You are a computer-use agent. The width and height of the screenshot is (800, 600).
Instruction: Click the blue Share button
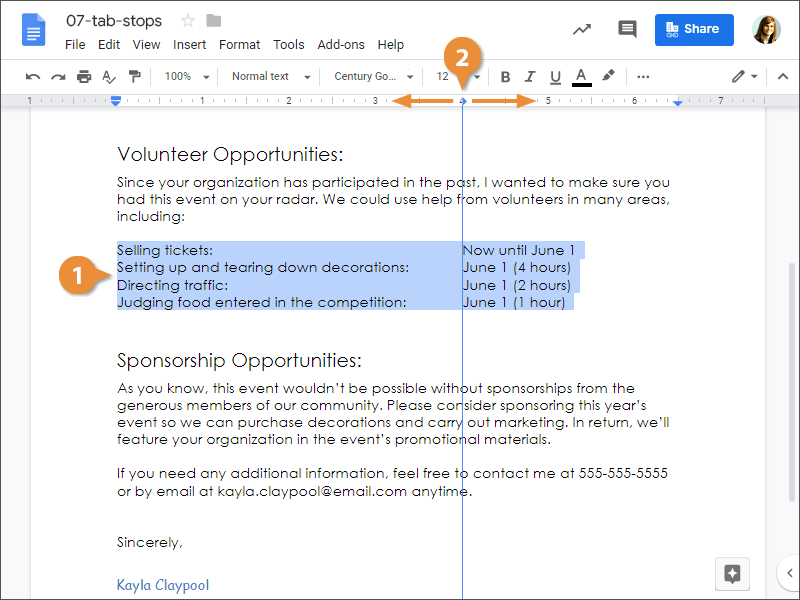(694, 30)
